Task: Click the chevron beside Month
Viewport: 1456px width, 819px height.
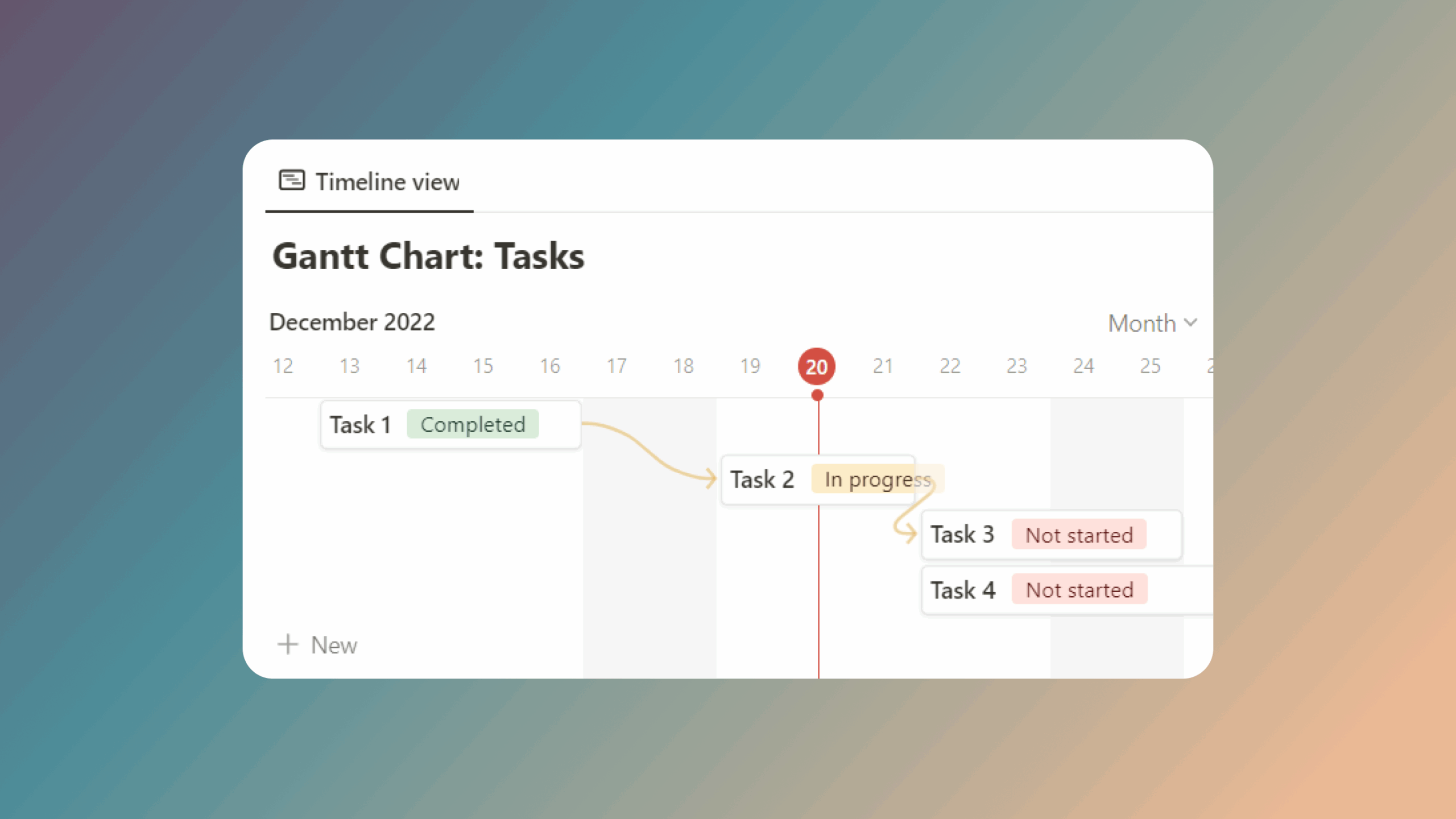Action: coord(1192,322)
